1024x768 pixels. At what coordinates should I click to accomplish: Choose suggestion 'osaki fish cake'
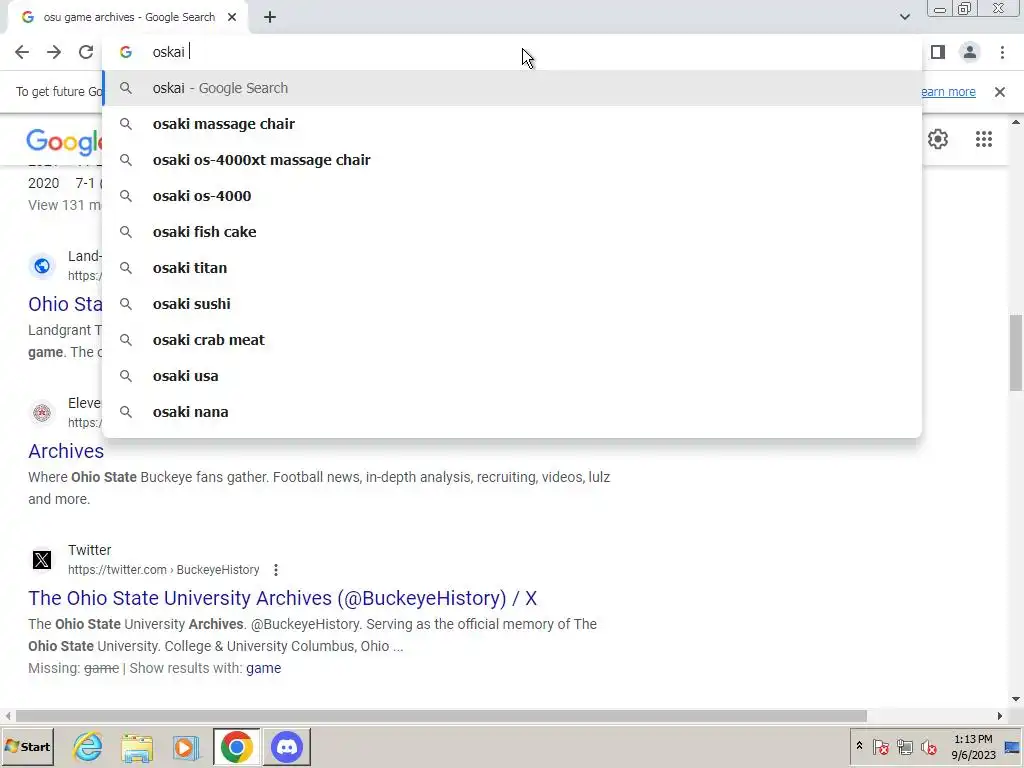coord(513,232)
